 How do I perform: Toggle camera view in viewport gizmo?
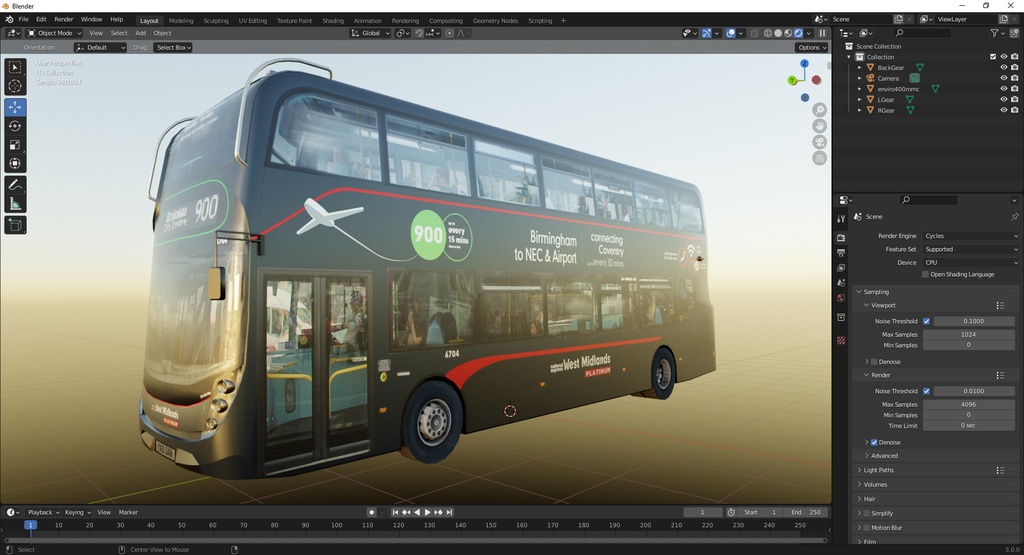pyautogui.click(x=820, y=142)
